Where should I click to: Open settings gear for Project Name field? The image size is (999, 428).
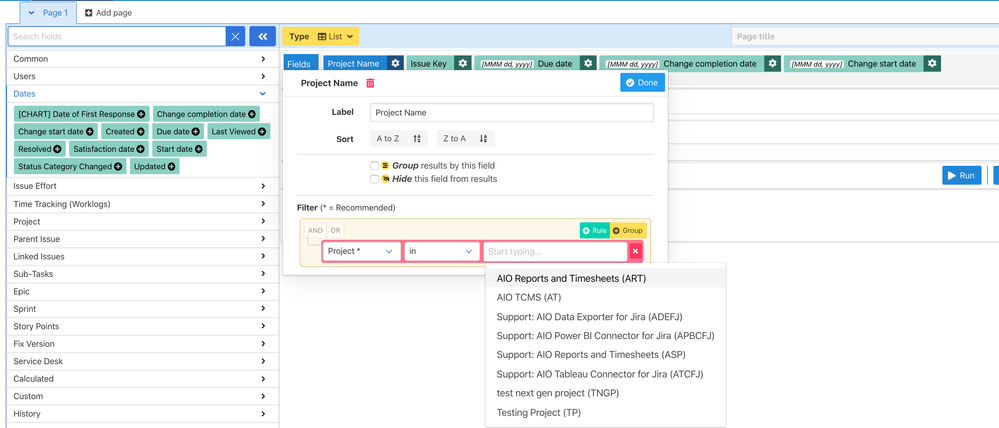pos(396,64)
